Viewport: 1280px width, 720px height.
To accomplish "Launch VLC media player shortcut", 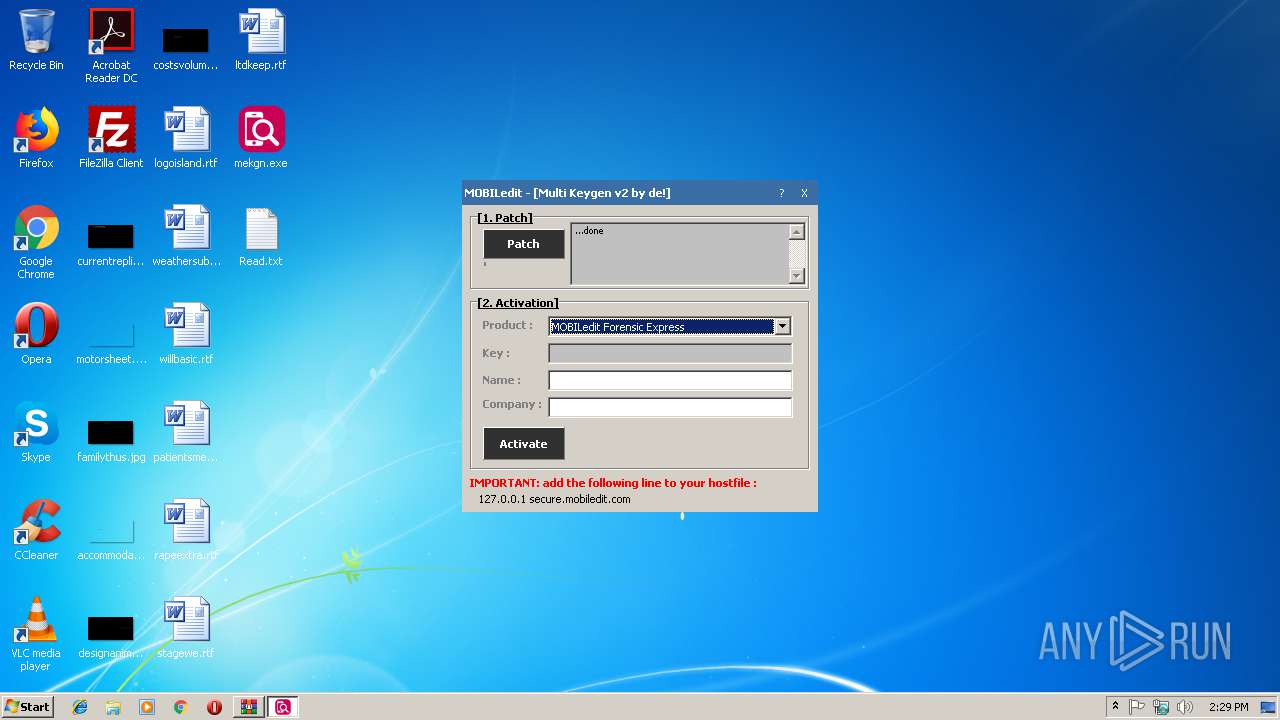I will [x=36, y=634].
